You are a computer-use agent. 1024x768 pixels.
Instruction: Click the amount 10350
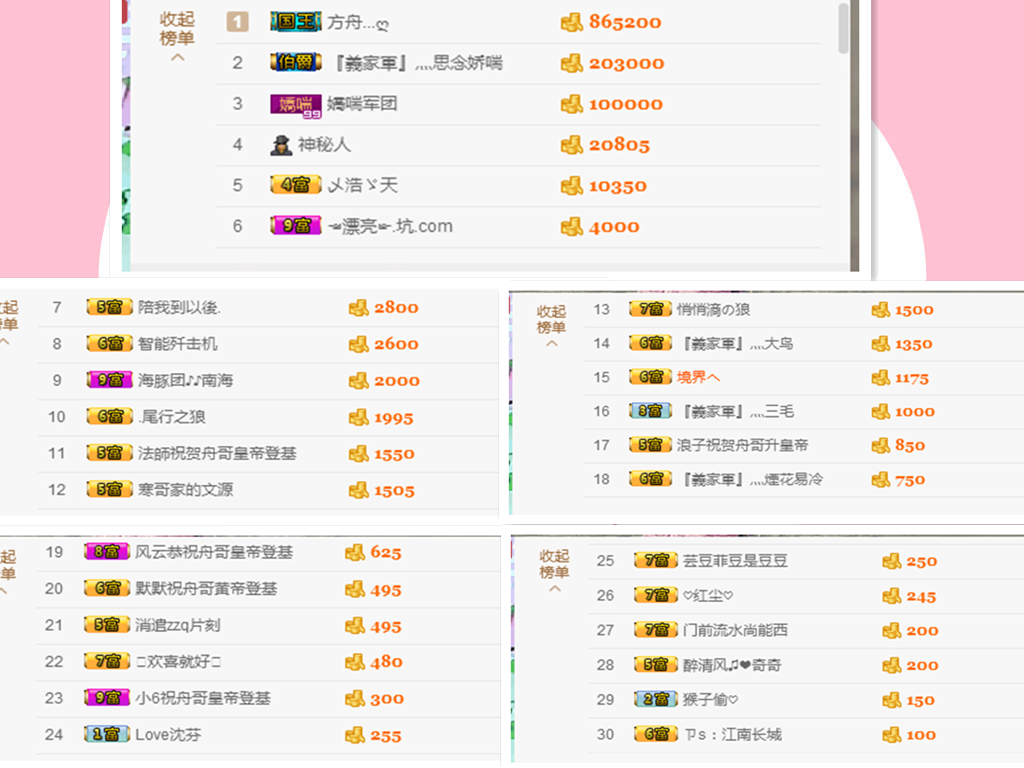[618, 186]
